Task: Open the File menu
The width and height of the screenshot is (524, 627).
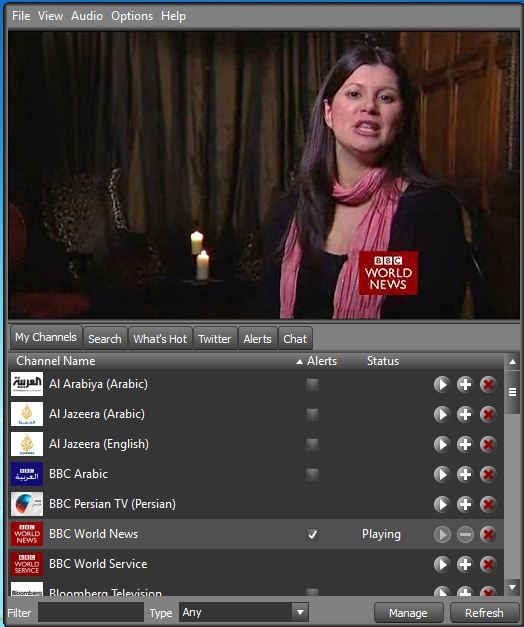Action: (x=21, y=16)
